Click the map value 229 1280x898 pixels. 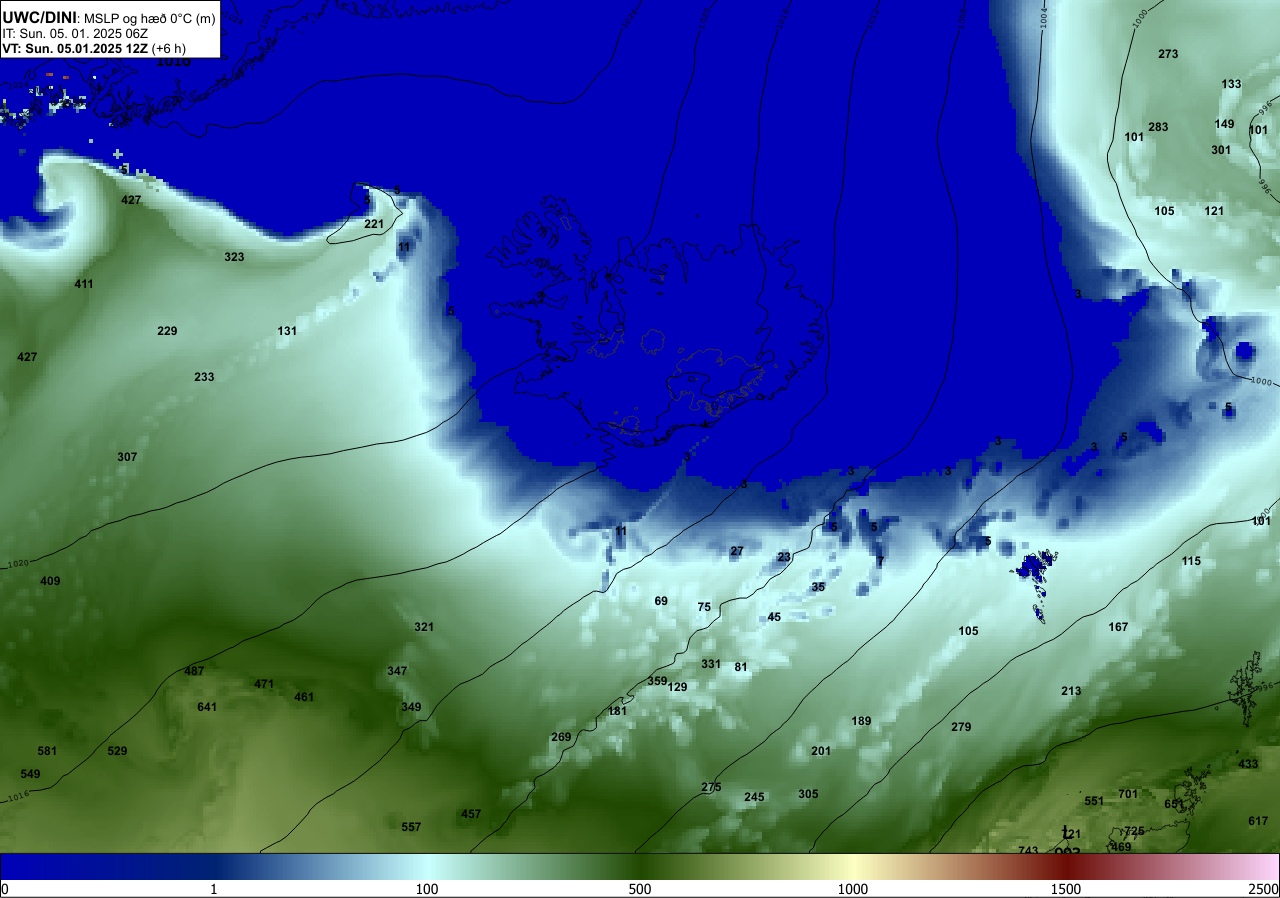pyautogui.click(x=167, y=331)
